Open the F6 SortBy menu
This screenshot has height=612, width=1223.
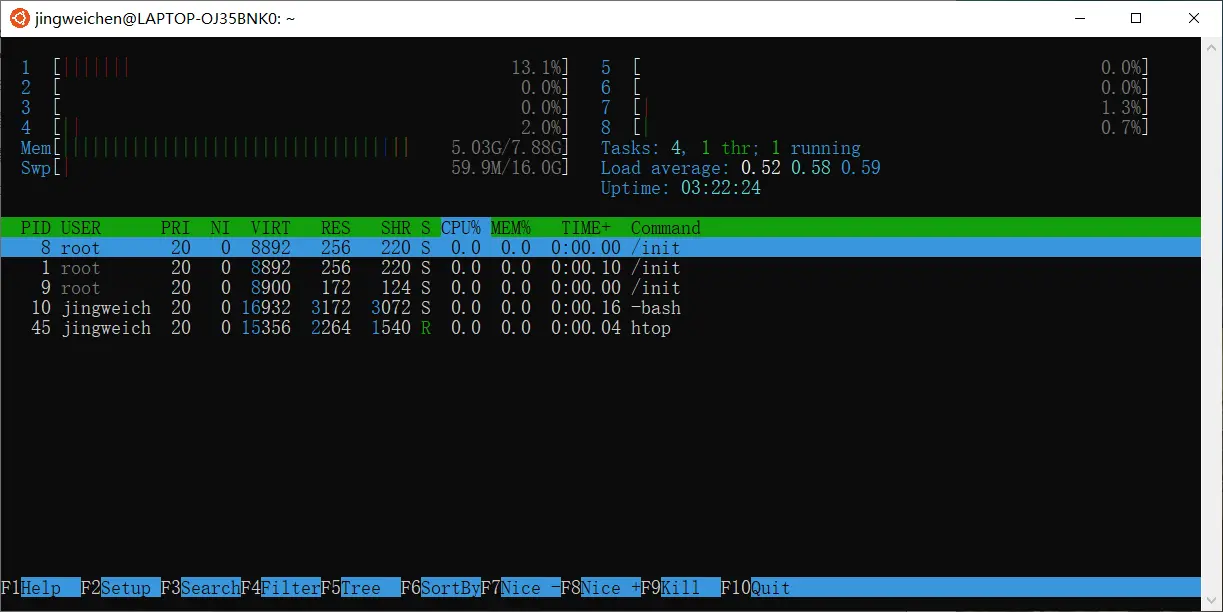coord(440,588)
